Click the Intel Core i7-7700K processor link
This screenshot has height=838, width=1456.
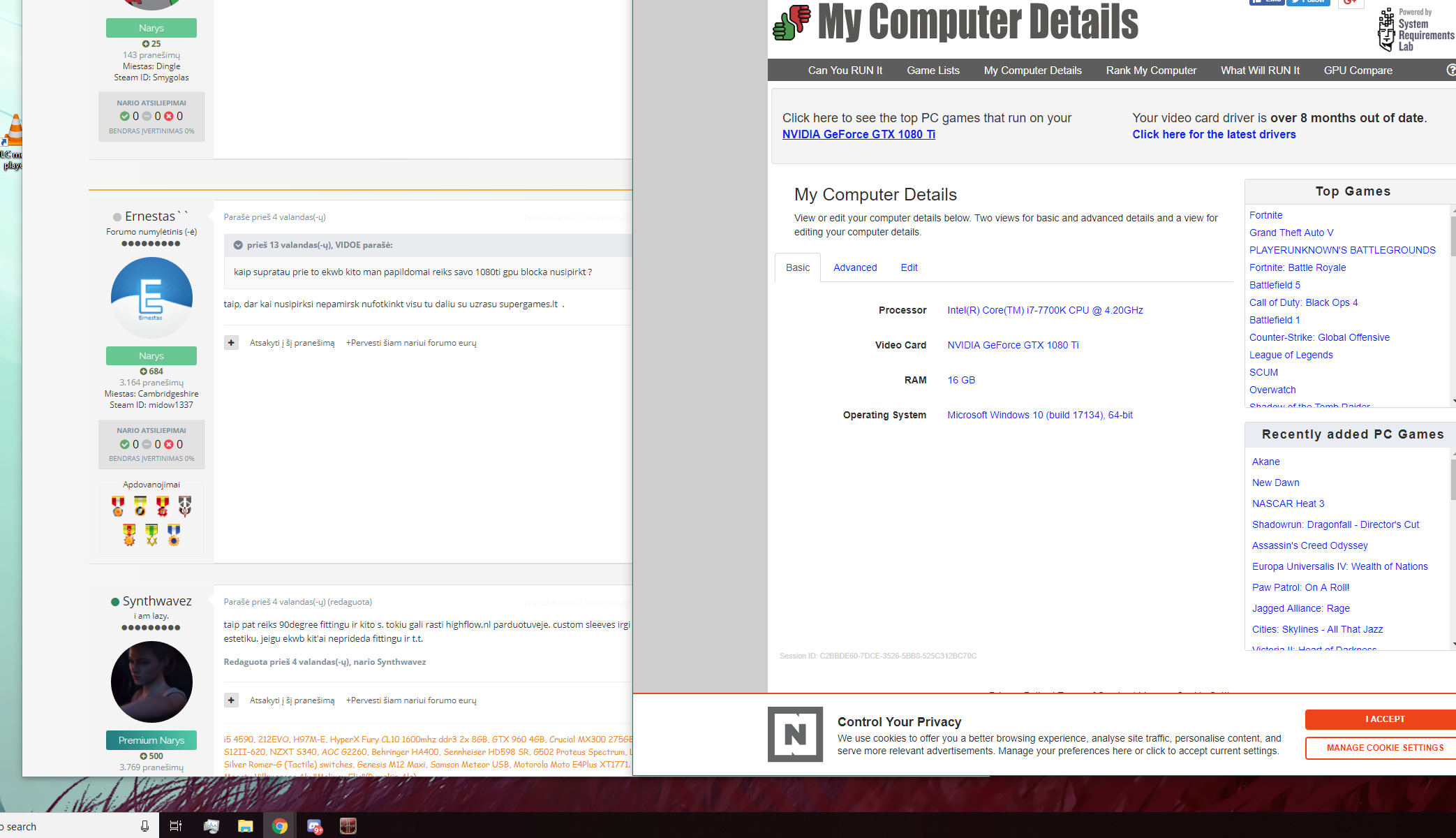tap(1045, 310)
